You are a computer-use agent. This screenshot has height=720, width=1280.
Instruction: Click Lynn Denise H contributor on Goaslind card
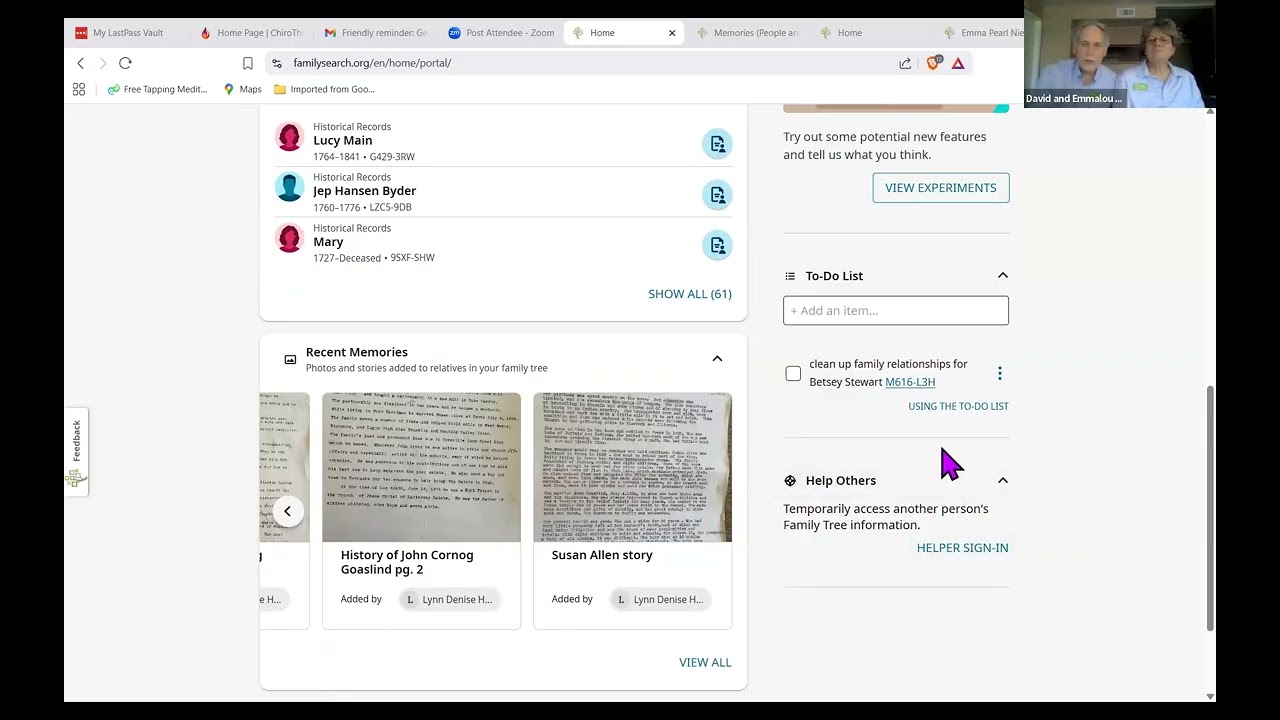click(x=448, y=599)
